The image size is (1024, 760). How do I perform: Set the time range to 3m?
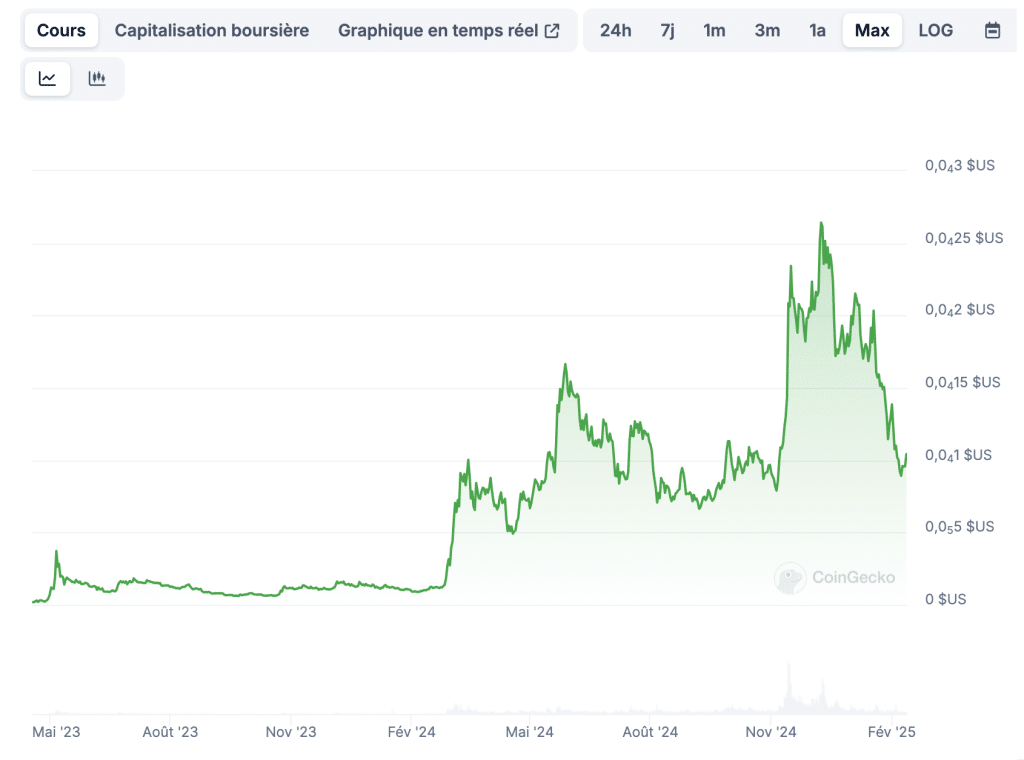tap(767, 31)
